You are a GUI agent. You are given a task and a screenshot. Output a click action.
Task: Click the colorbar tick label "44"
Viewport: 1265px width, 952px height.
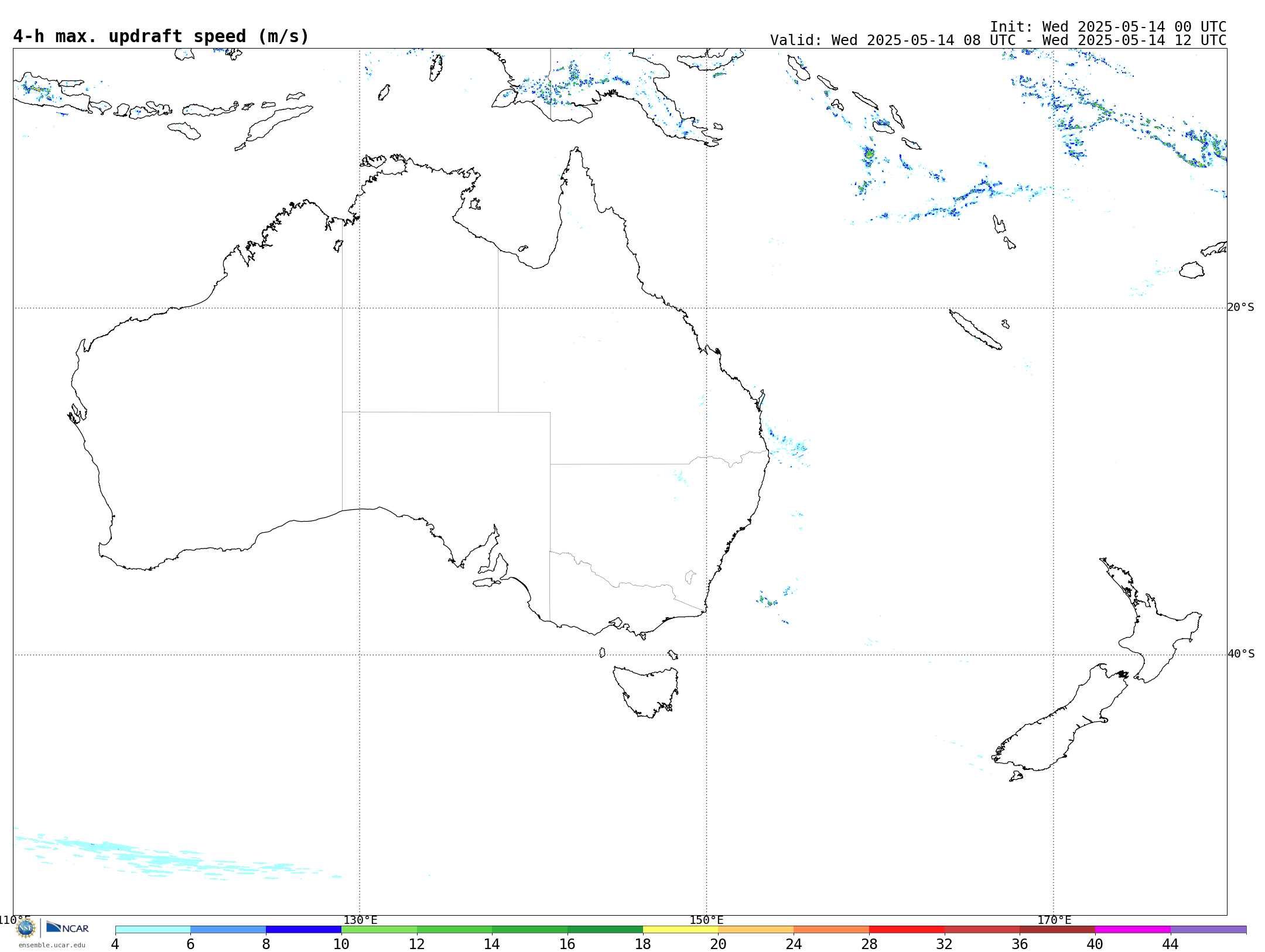(x=1171, y=944)
